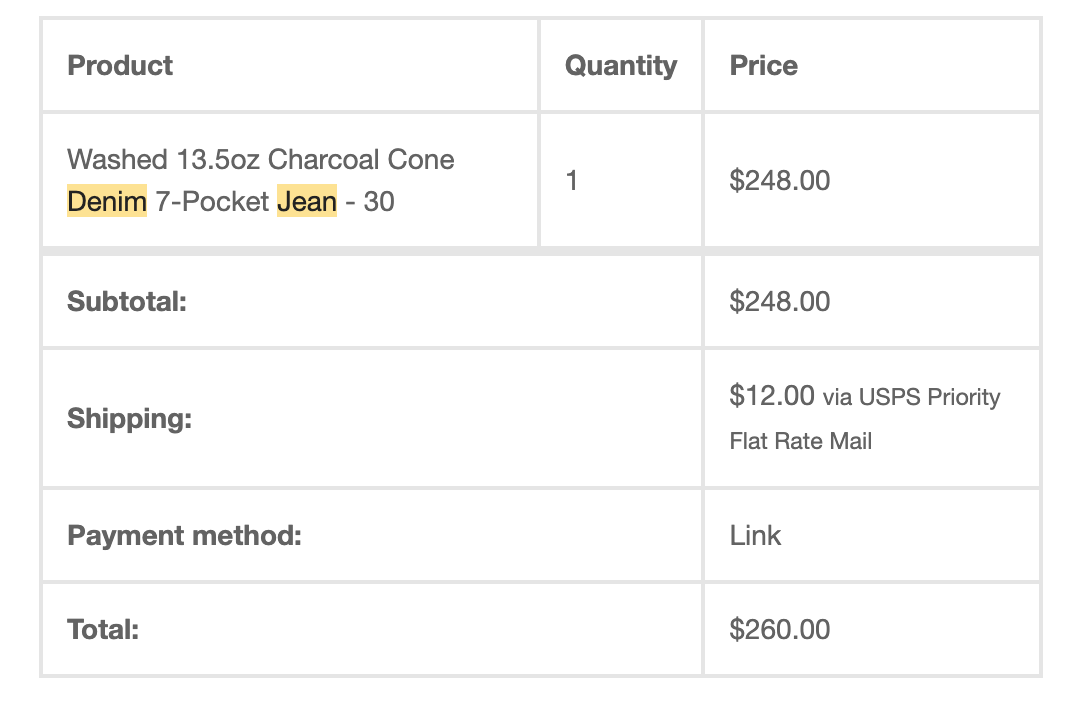The width and height of the screenshot is (1088, 724).
Task: Click the Product column header
Action: tap(119, 66)
